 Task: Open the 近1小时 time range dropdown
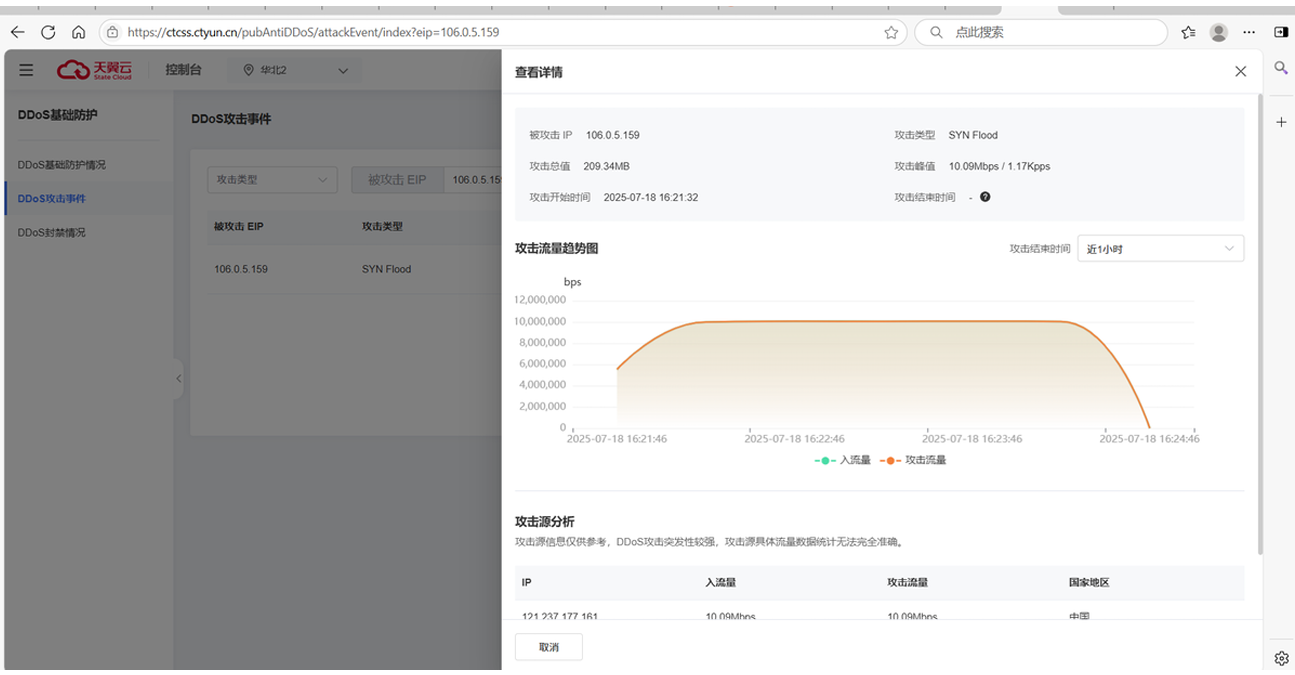pos(1160,249)
